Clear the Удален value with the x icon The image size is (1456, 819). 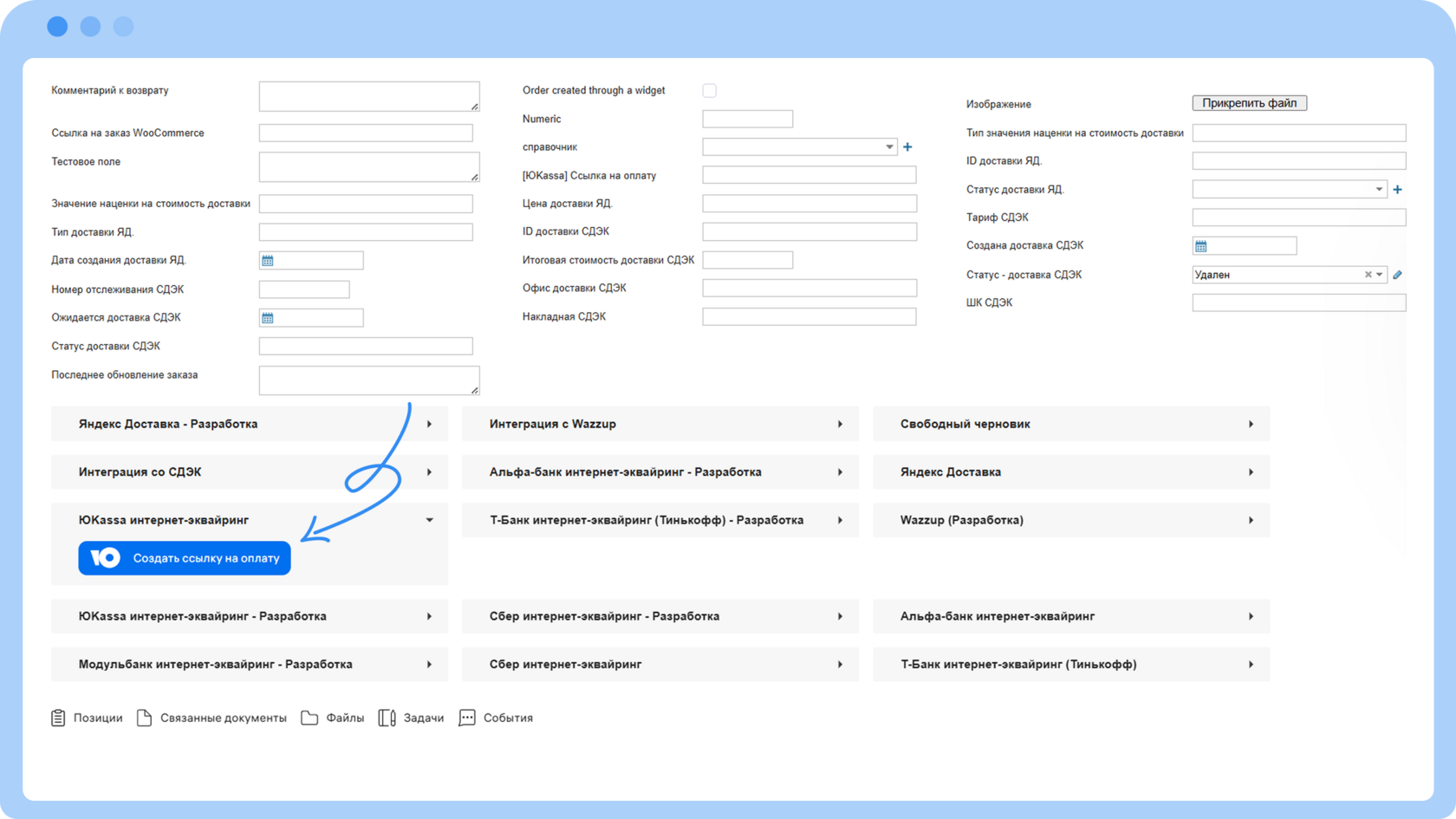(x=1368, y=275)
